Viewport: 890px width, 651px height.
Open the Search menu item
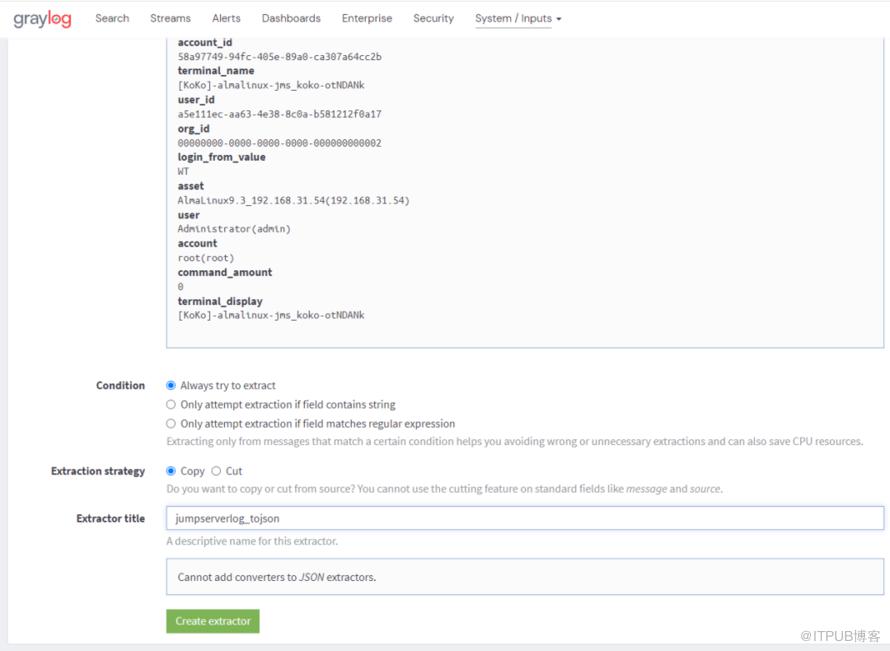[112, 18]
